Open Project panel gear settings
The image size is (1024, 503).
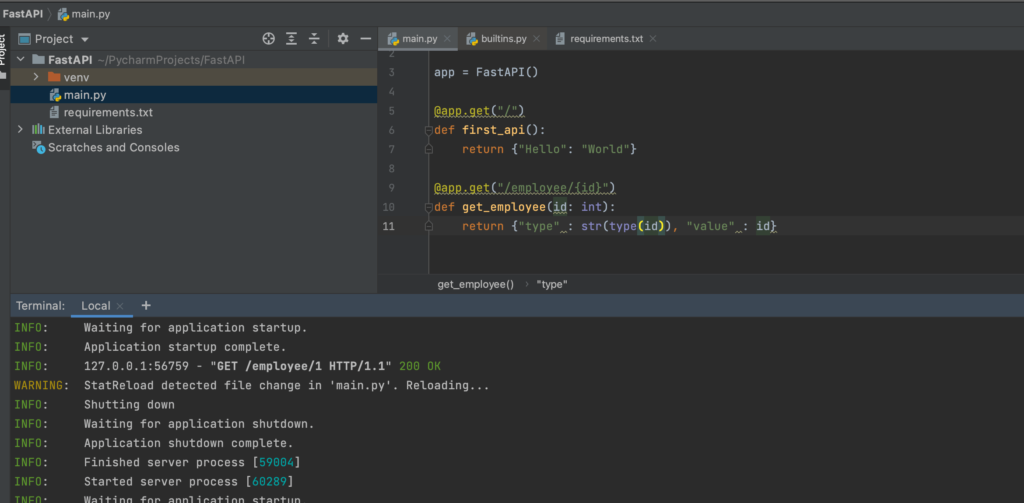[343, 39]
